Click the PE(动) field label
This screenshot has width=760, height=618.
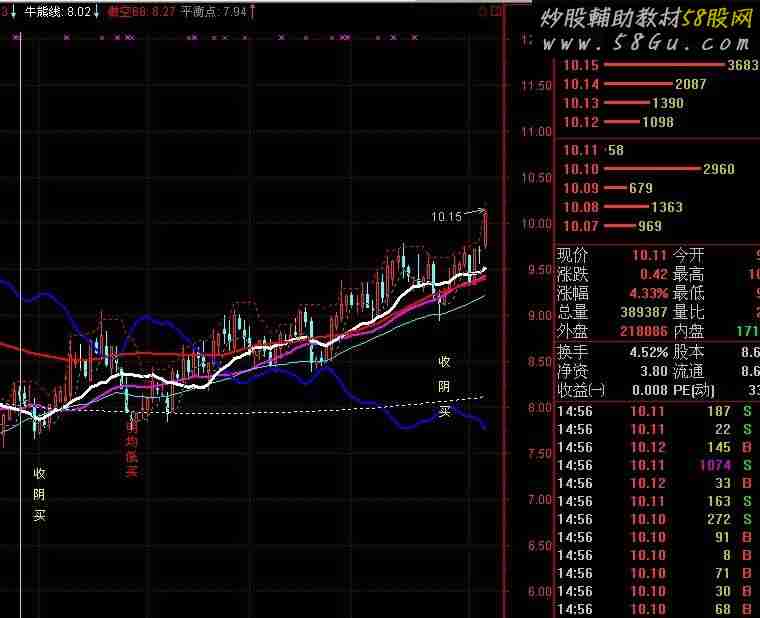(696, 388)
